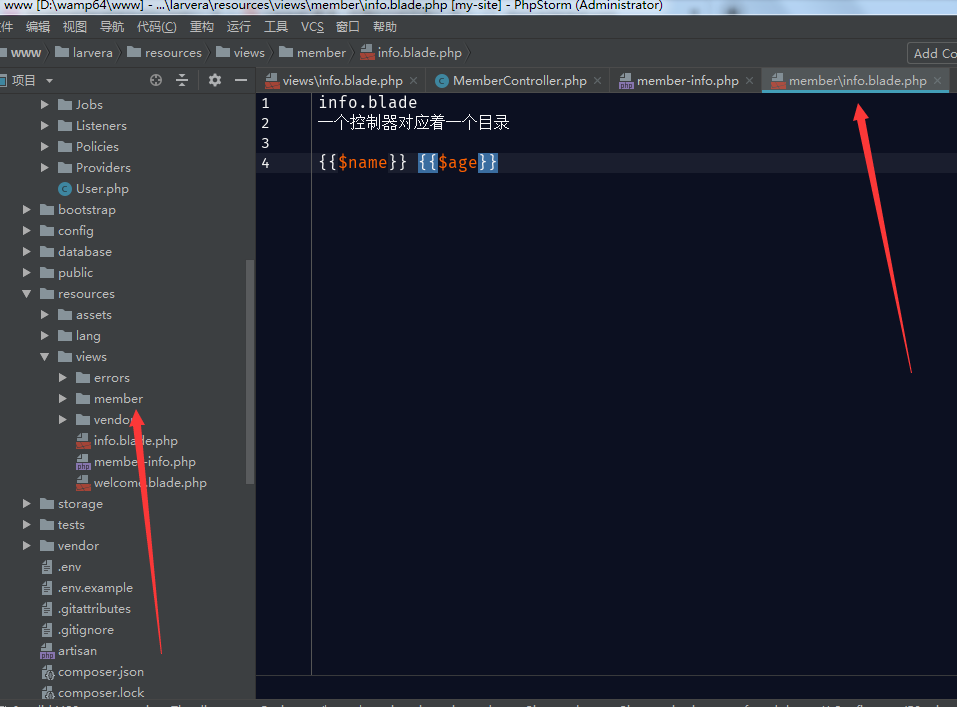The height and width of the screenshot is (707, 957).
Task: Click the artisan file icon
Action: click(47, 651)
